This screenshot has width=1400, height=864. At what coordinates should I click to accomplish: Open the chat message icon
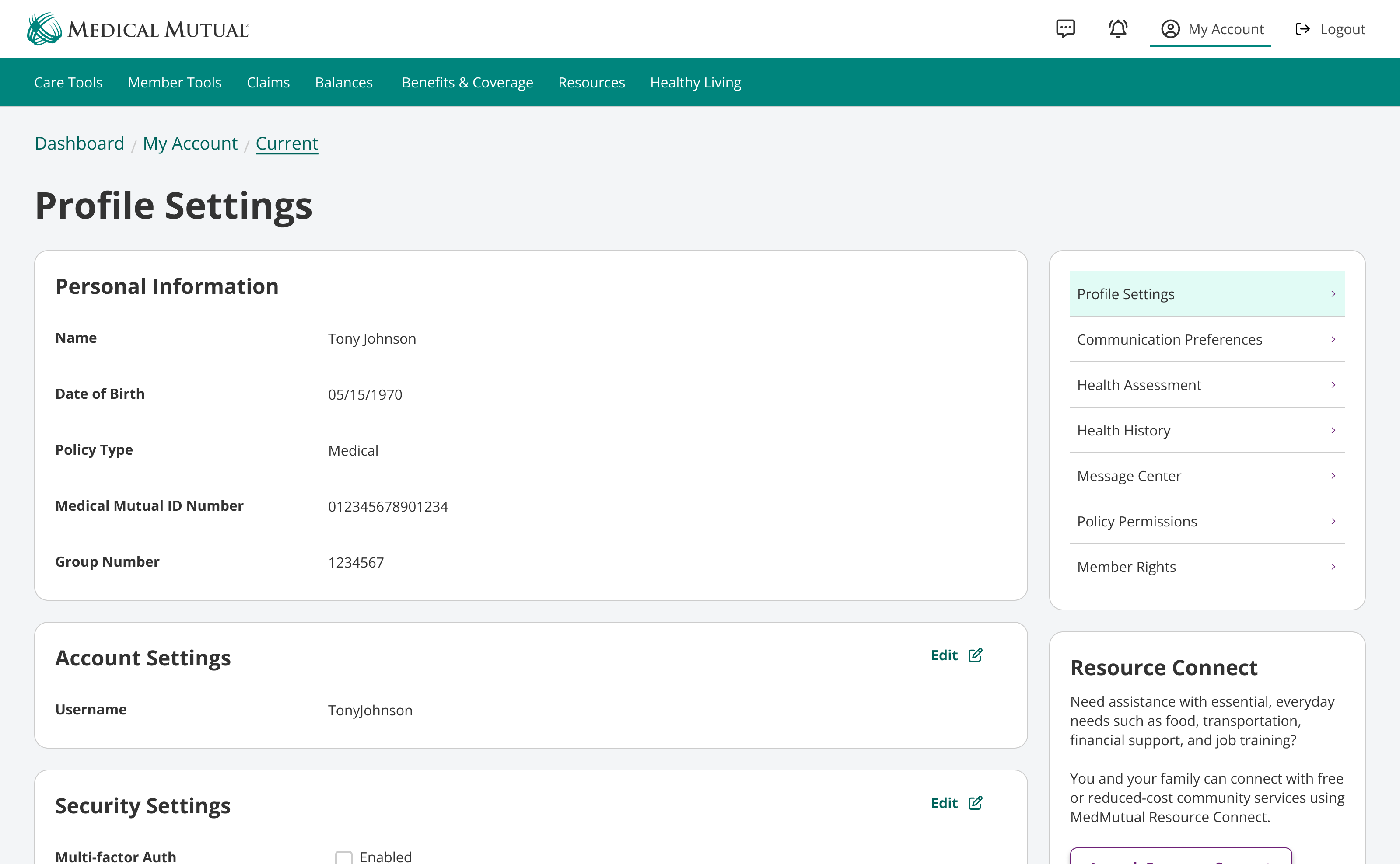tap(1065, 28)
